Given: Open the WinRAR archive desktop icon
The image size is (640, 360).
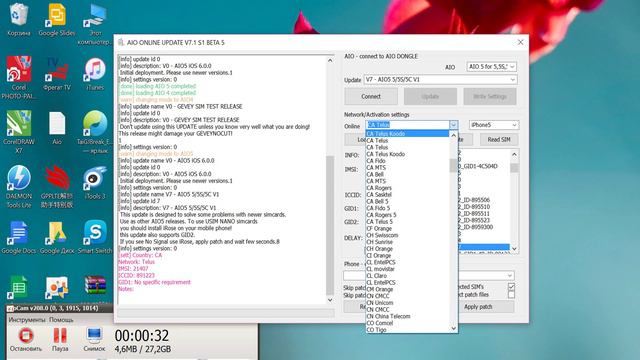Looking at the screenshot, I should [x=95, y=287].
